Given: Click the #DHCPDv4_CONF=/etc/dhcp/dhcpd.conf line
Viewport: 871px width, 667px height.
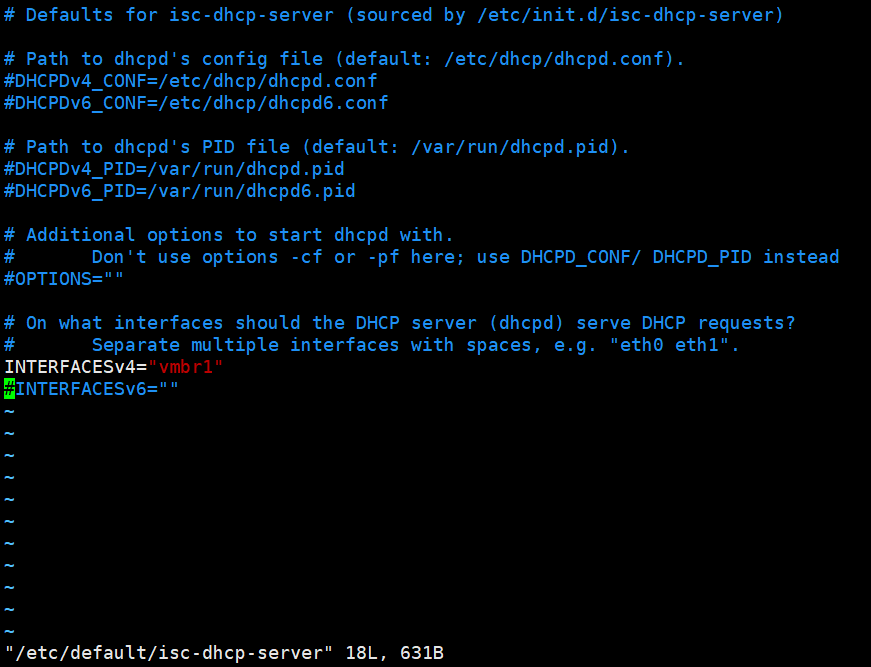Looking at the screenshot, I should point(191,81).
